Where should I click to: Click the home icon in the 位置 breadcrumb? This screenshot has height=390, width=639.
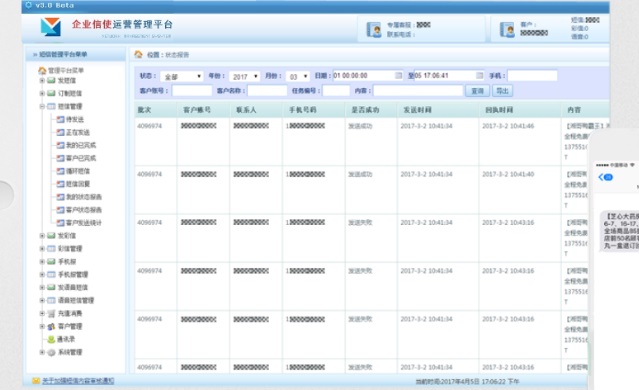139,54
